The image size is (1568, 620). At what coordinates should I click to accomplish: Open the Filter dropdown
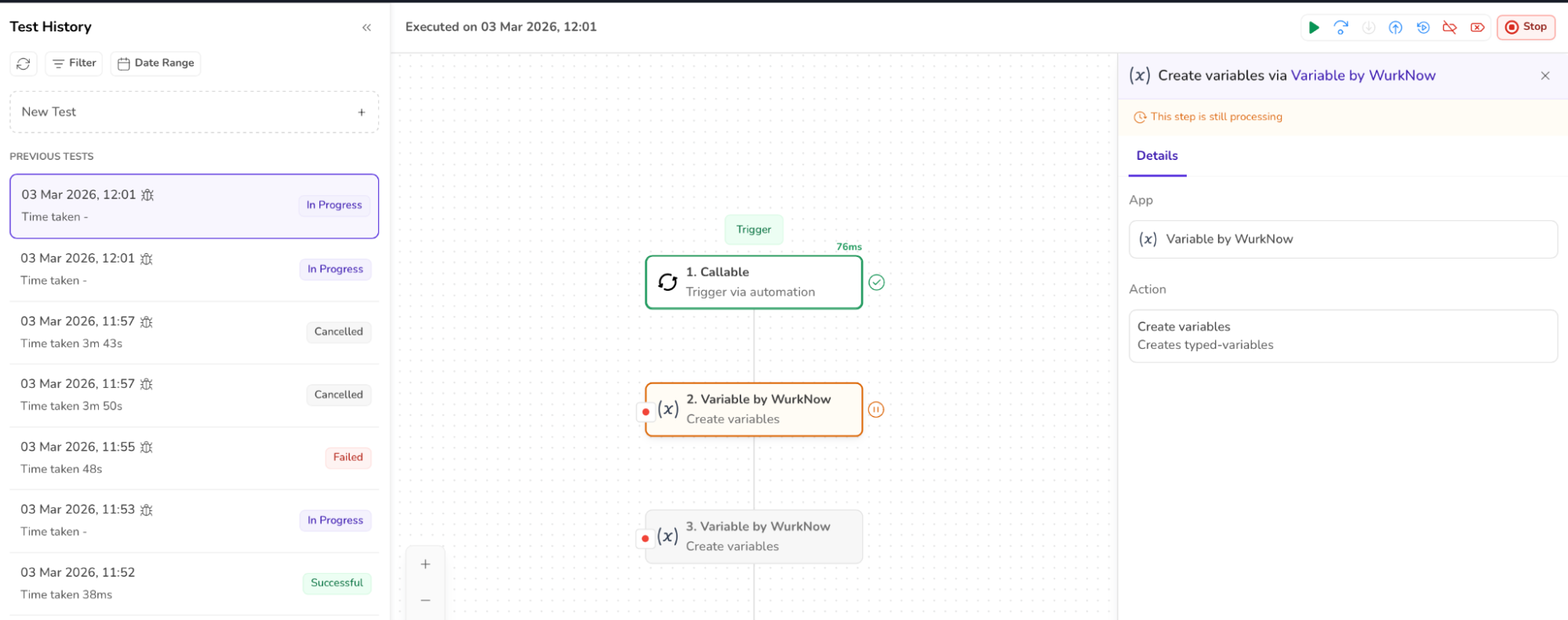[x=75, y=63]
